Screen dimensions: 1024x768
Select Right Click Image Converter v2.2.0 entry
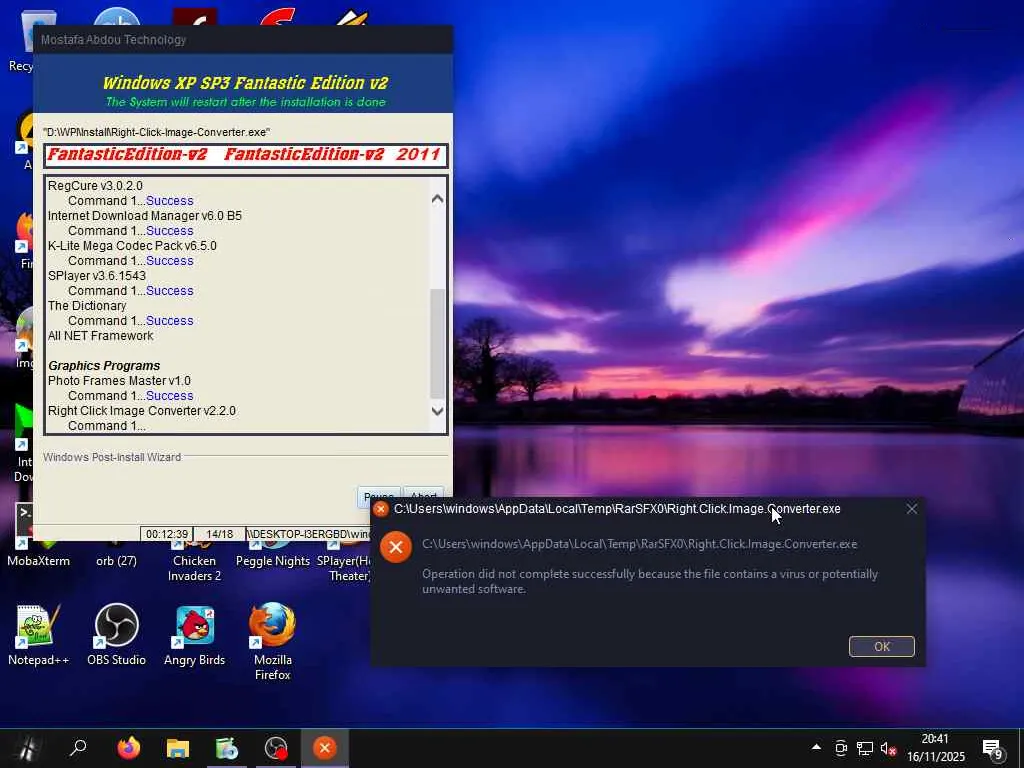142,411
